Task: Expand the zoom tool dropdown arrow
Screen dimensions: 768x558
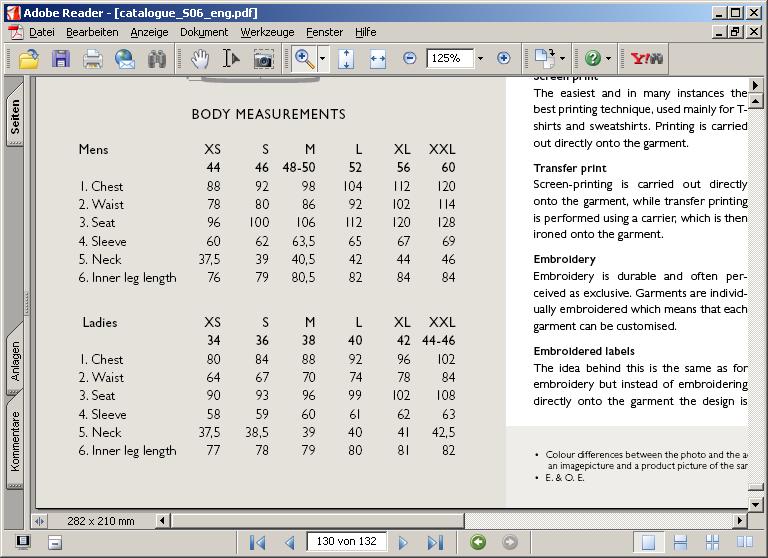Action: click(322, 59)
